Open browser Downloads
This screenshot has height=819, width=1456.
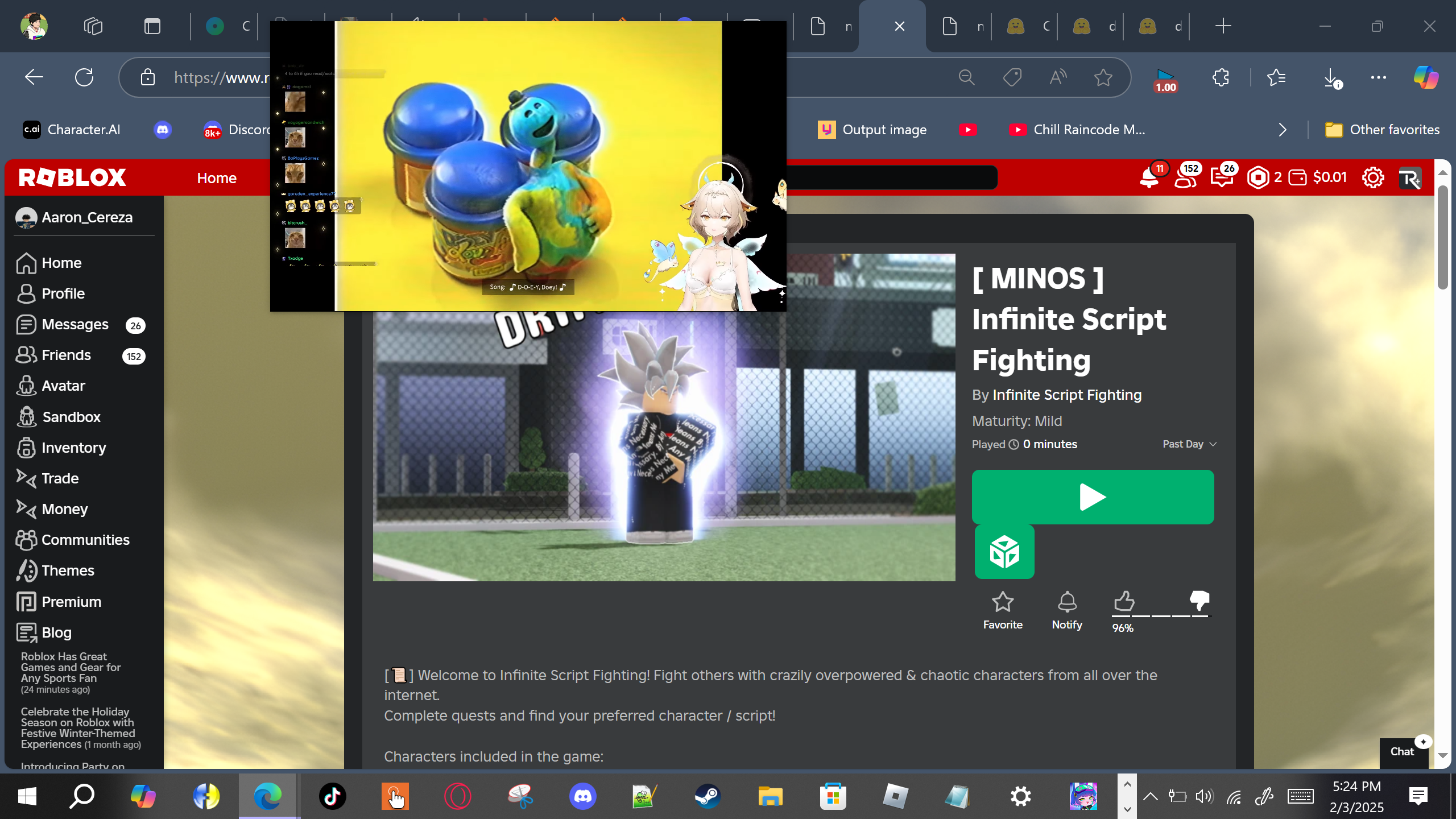point(1332,77)
